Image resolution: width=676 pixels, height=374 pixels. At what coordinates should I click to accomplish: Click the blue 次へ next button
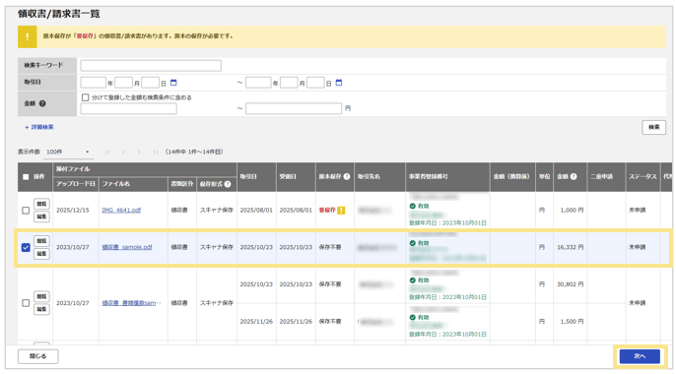[x=640, y=356]
